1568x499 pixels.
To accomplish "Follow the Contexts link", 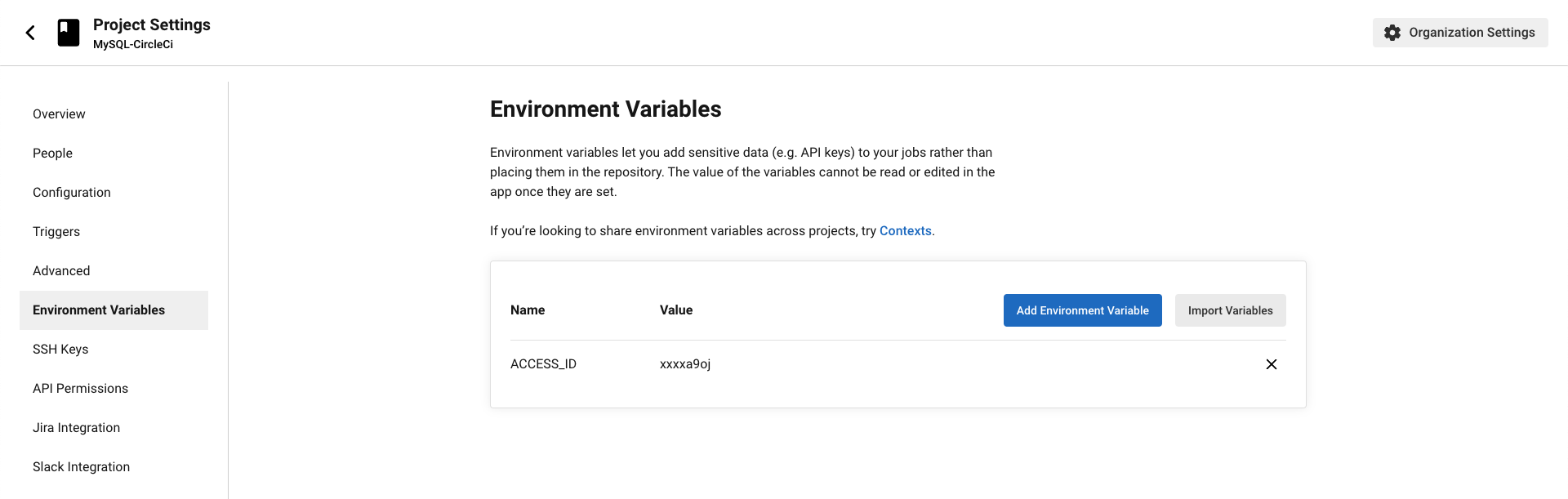I will coord(905,231).
